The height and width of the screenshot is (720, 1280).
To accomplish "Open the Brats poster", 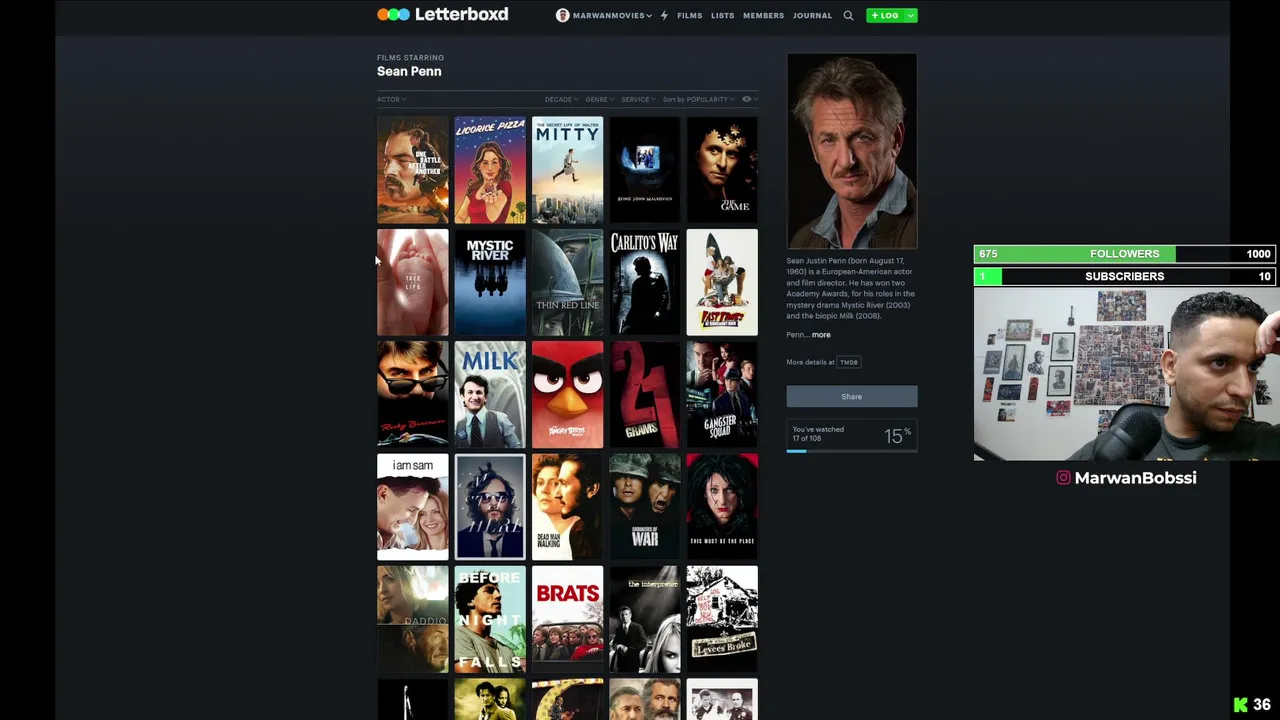I will point(567,619).
